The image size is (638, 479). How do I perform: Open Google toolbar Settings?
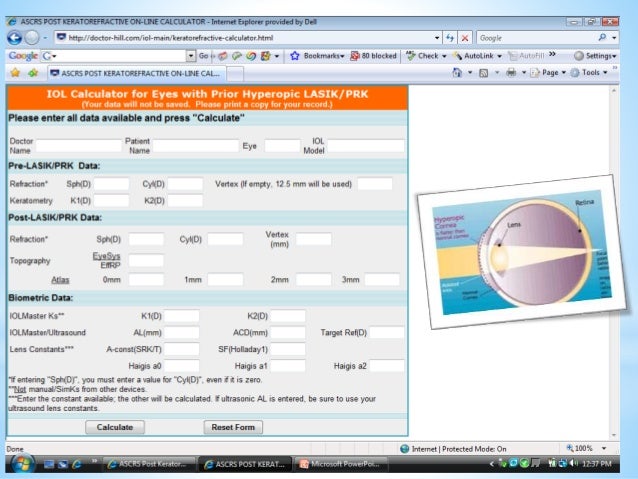pos(595,56)
